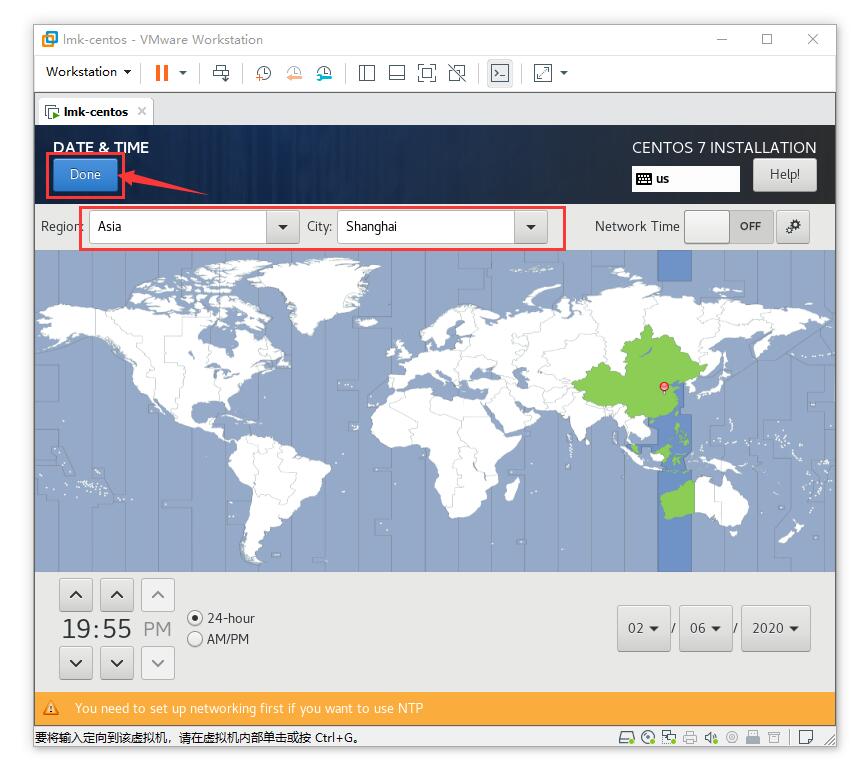
Task: Click the network adapter status icon
Action: pos(669,738)
